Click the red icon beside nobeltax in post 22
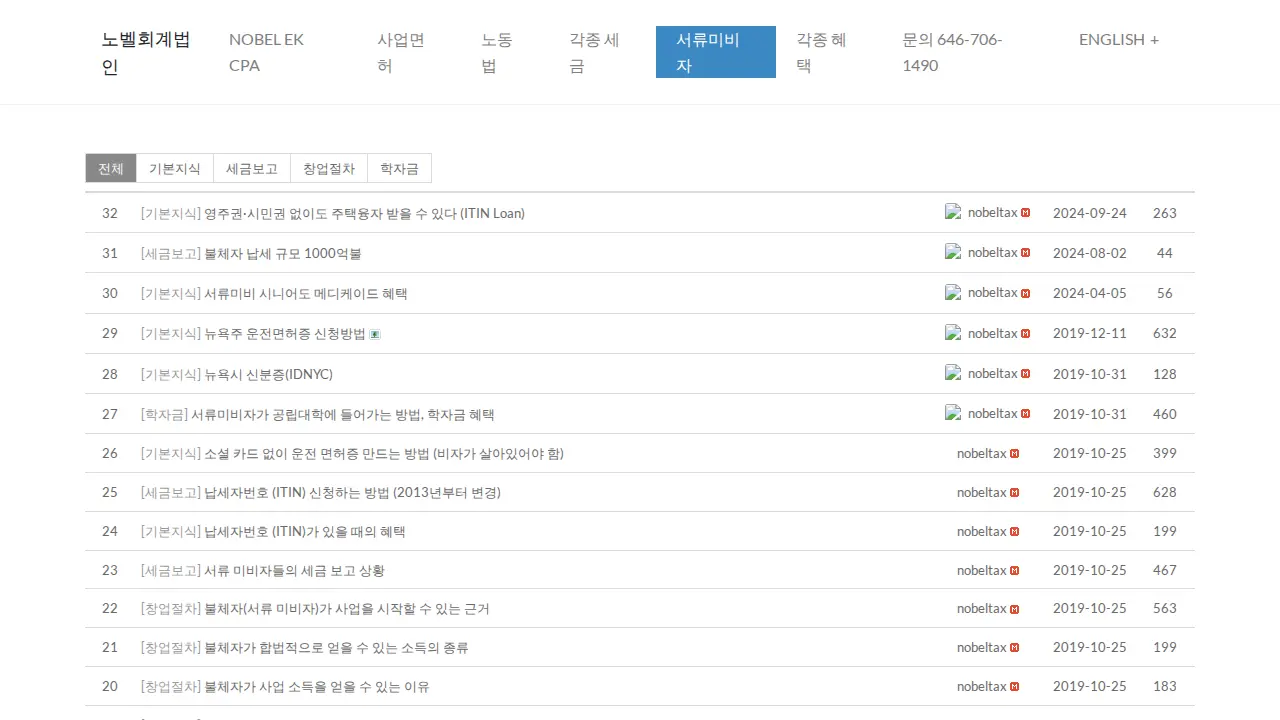The image size is (1280, 720). [x=1015, y=609]
